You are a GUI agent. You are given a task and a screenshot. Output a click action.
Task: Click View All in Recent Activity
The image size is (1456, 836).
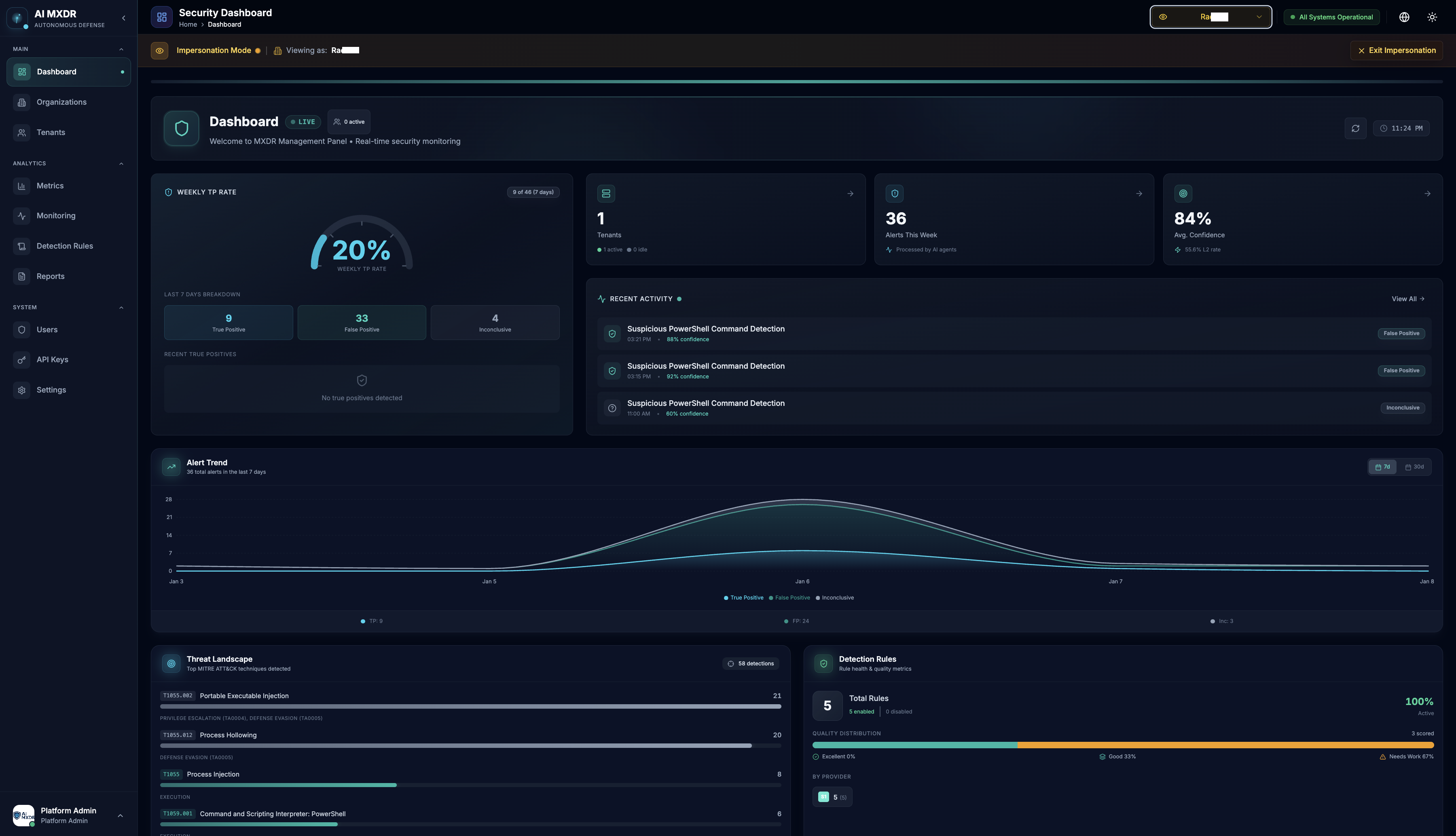[1408, 299]
